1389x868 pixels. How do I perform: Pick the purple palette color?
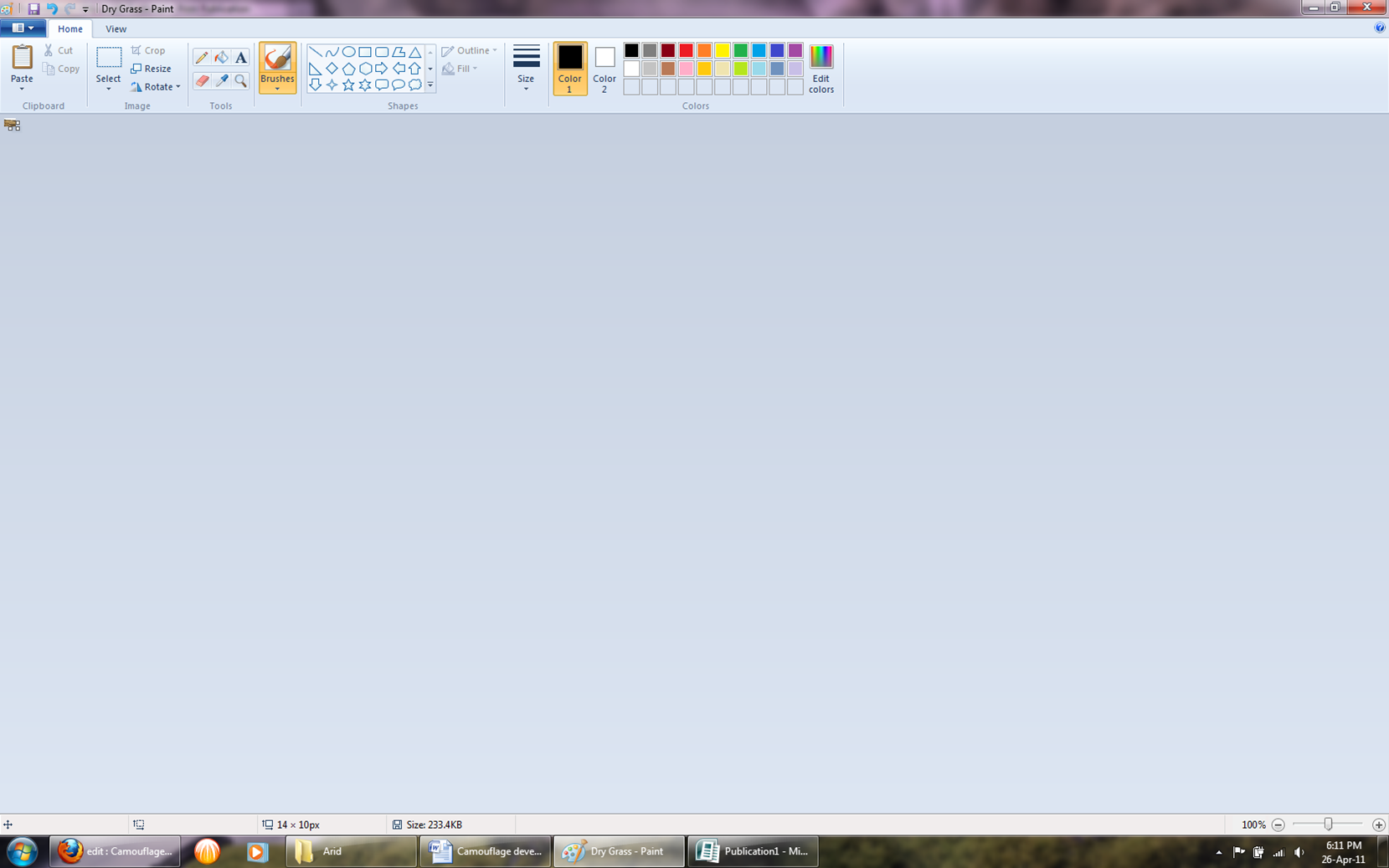[795, 51]
